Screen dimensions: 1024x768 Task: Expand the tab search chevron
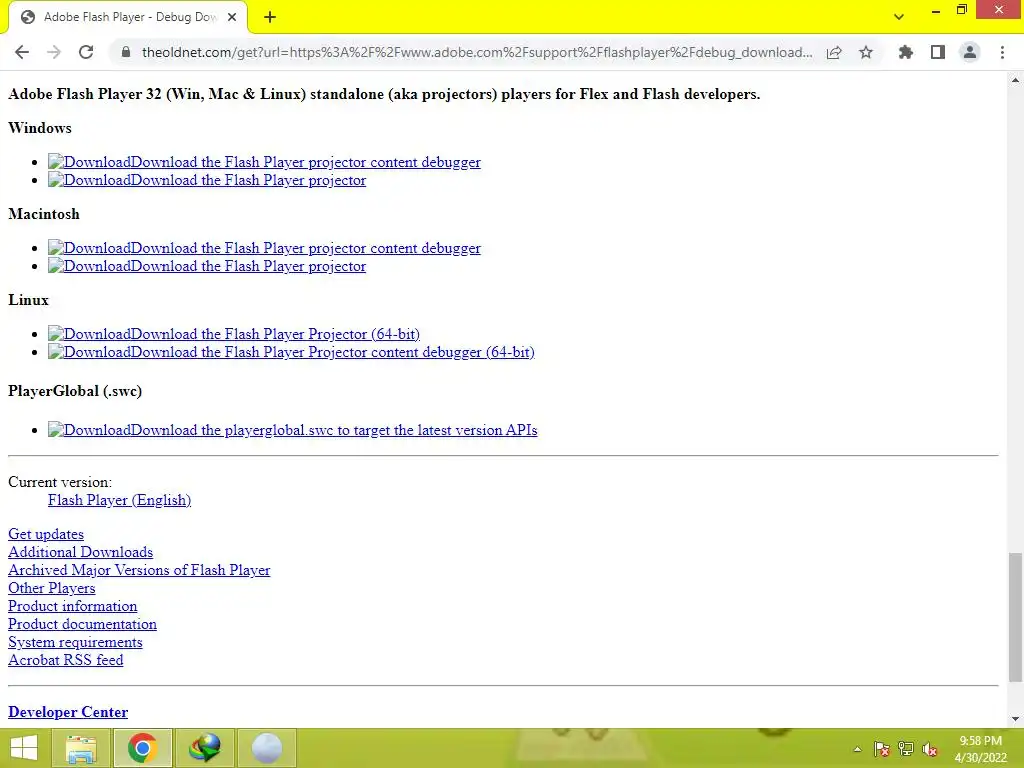[899, 16]
